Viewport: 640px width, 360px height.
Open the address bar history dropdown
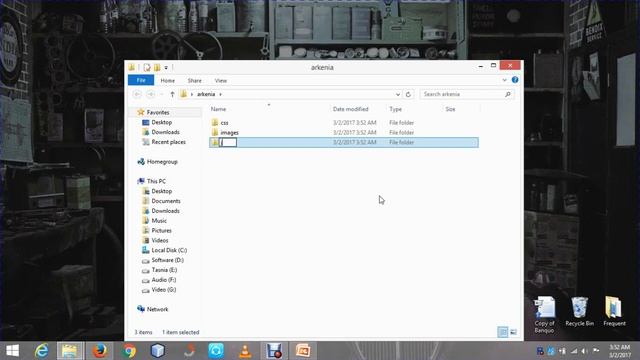[398, 94]
